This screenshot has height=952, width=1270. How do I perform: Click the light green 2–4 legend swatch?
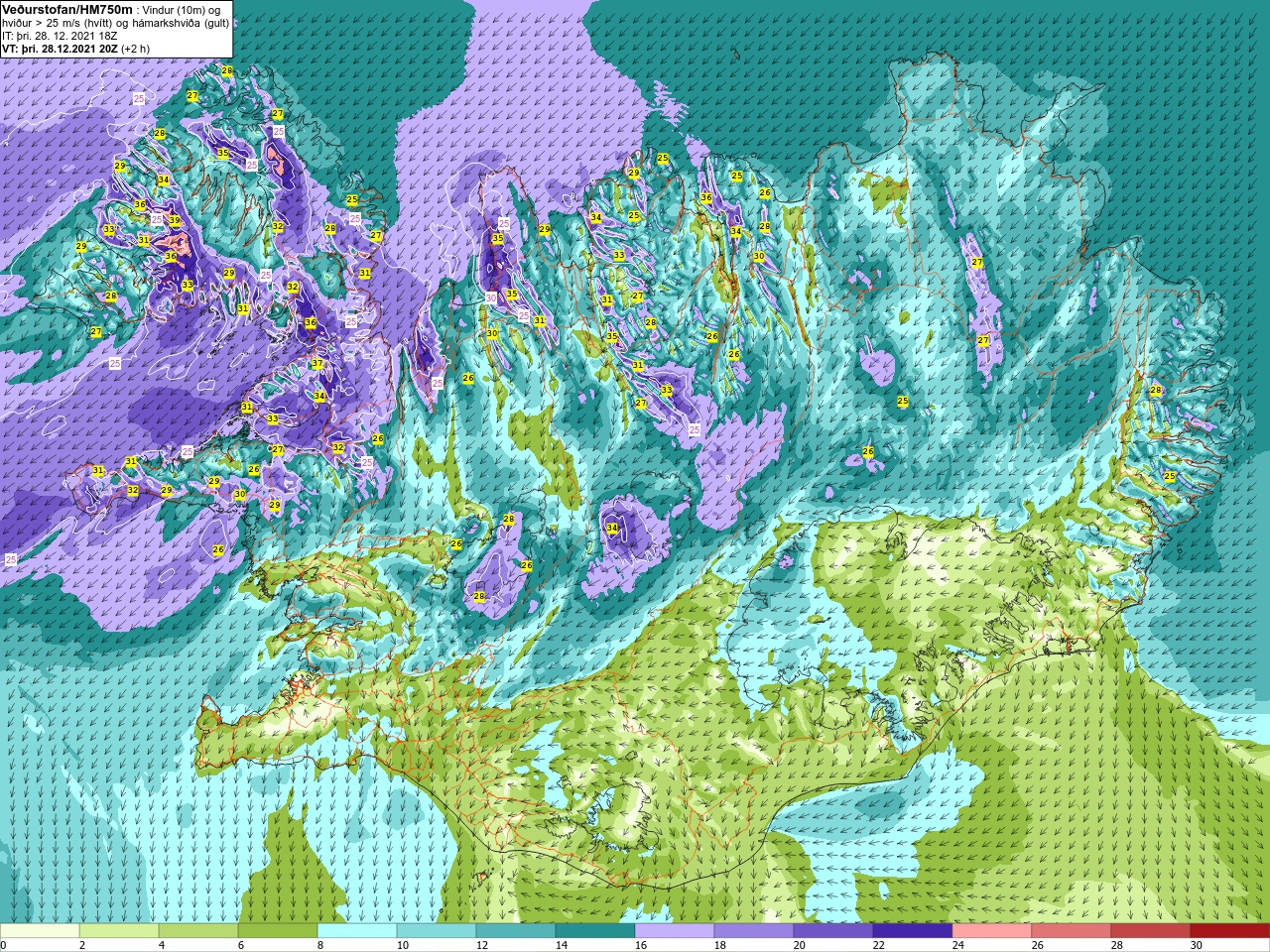(119, 931)
